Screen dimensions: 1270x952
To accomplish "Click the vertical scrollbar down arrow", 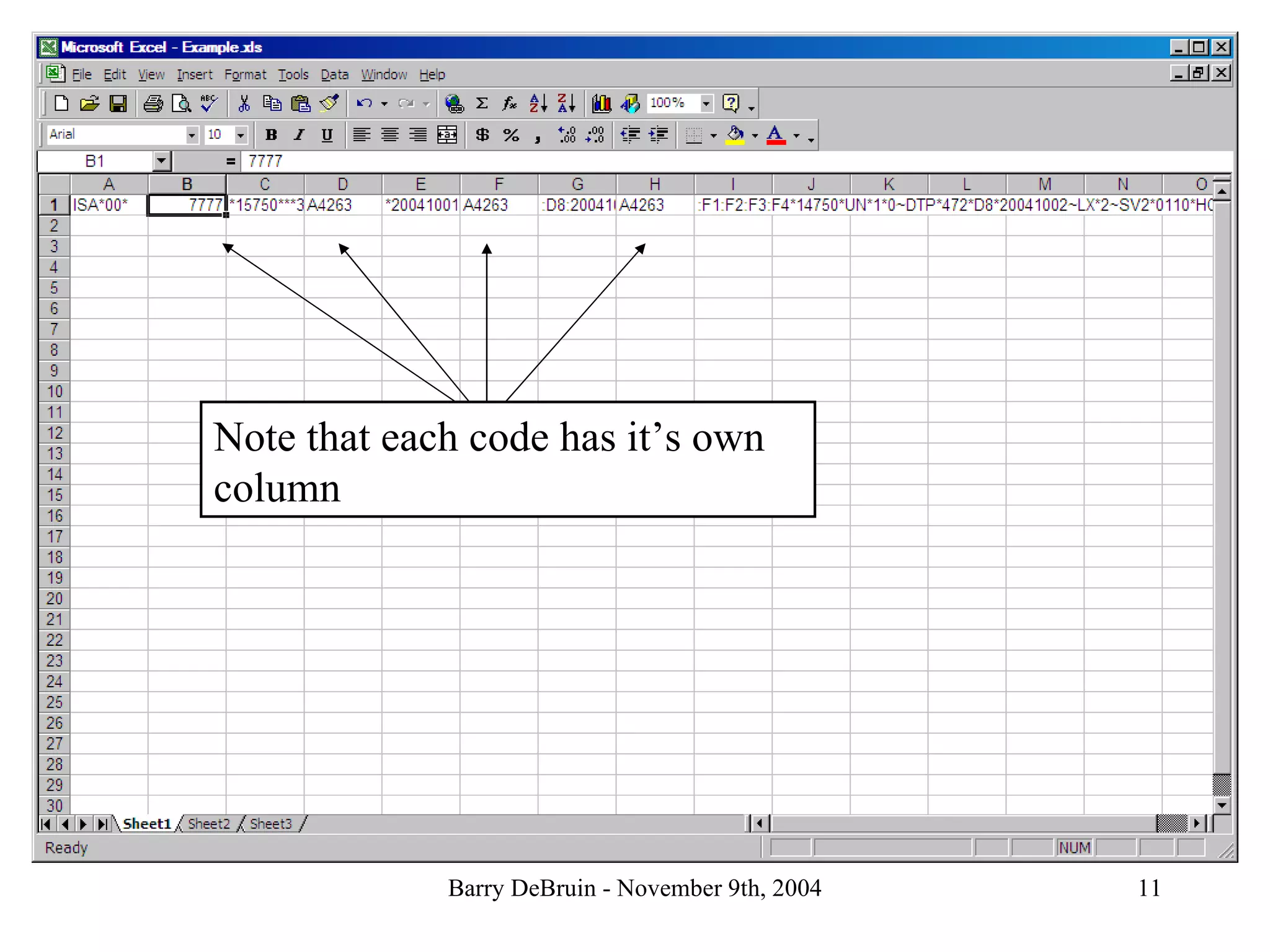I will pyautogui.click(x=1222, y=805).
